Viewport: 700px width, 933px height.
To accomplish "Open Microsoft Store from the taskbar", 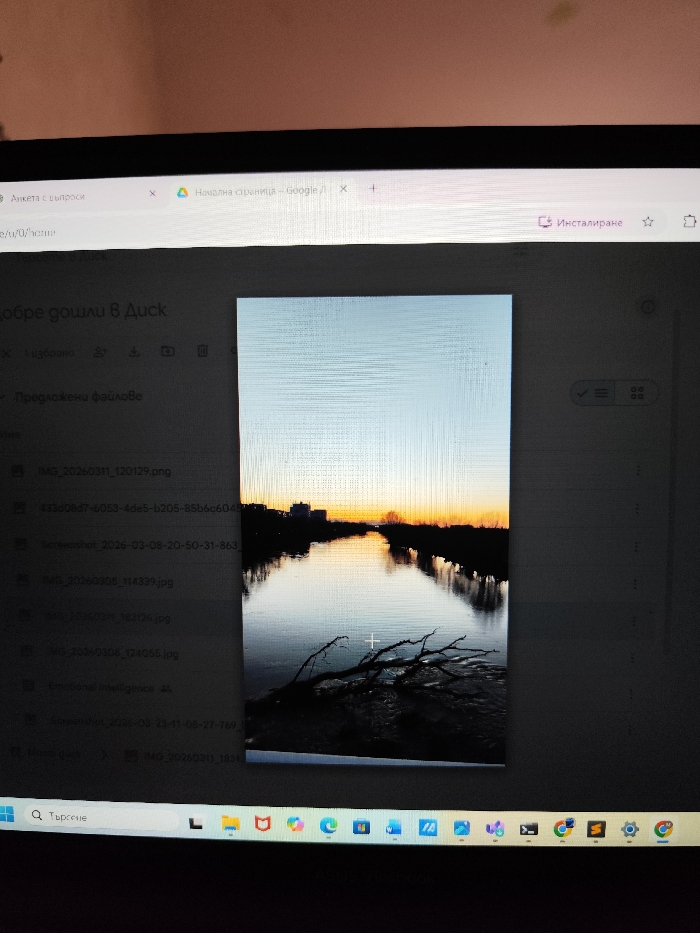I will [x=361, y=826].
